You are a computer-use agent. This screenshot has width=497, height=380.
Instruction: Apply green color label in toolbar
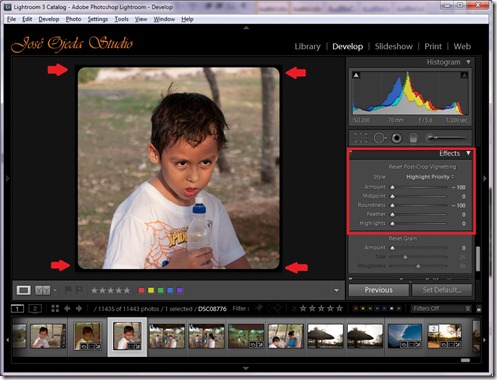(160, 290)
